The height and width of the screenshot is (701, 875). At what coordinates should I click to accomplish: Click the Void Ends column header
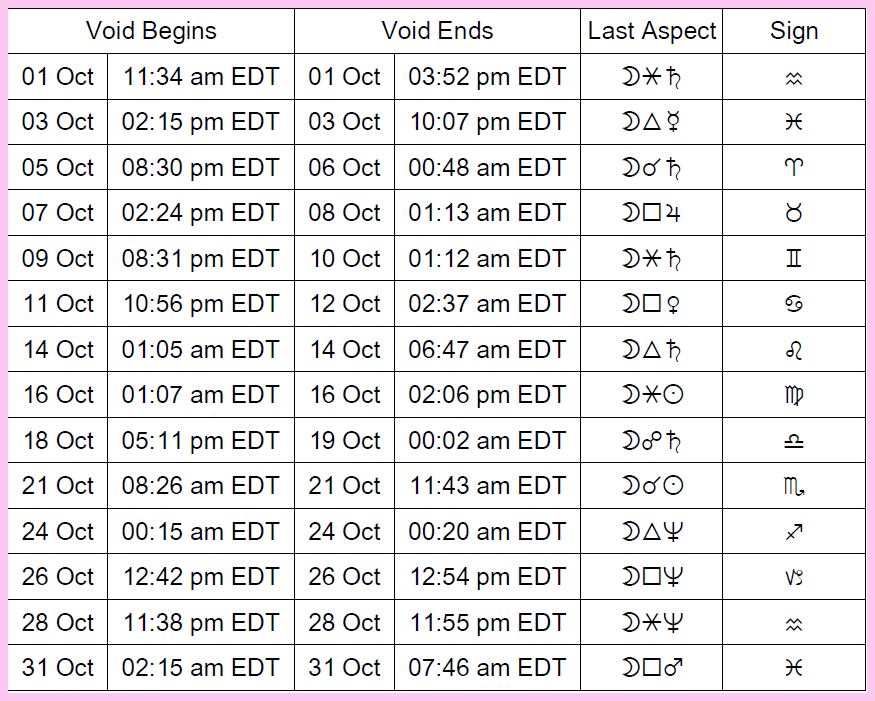(x=438, y=31)
